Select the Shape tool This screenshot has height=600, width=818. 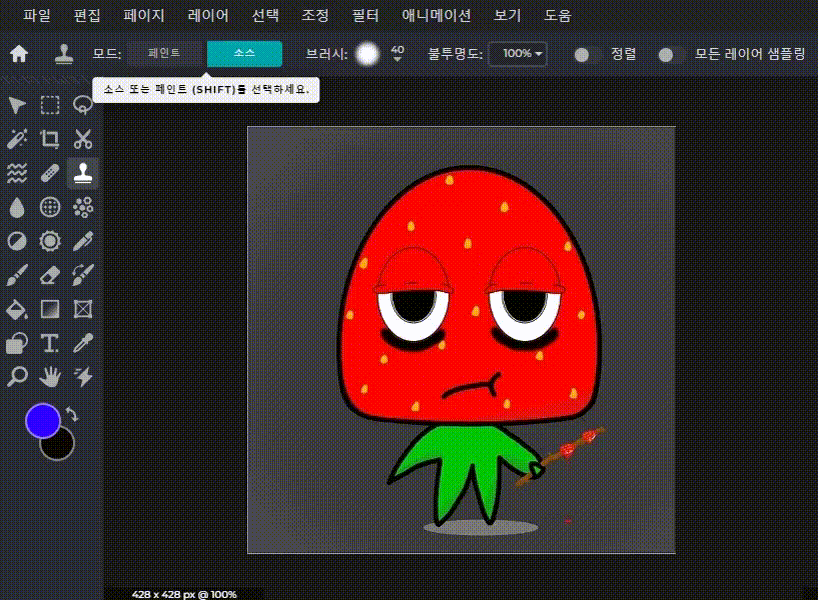(x=17, y=343)
